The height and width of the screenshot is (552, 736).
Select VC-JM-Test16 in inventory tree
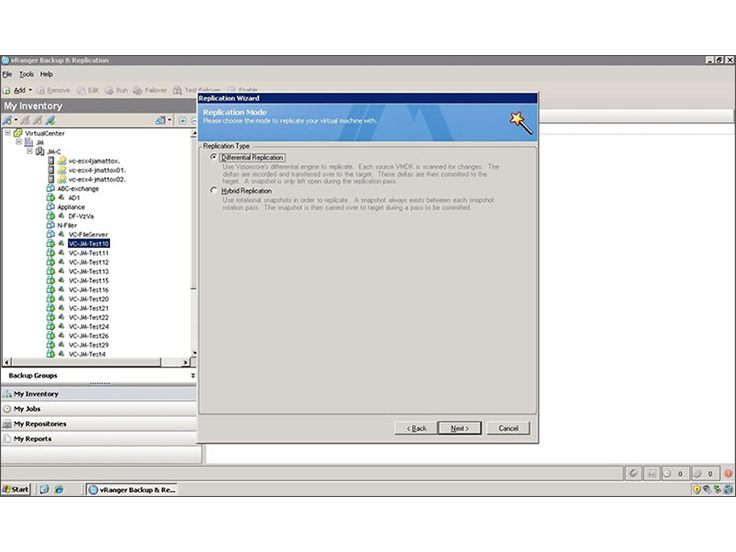click(89, 290)
